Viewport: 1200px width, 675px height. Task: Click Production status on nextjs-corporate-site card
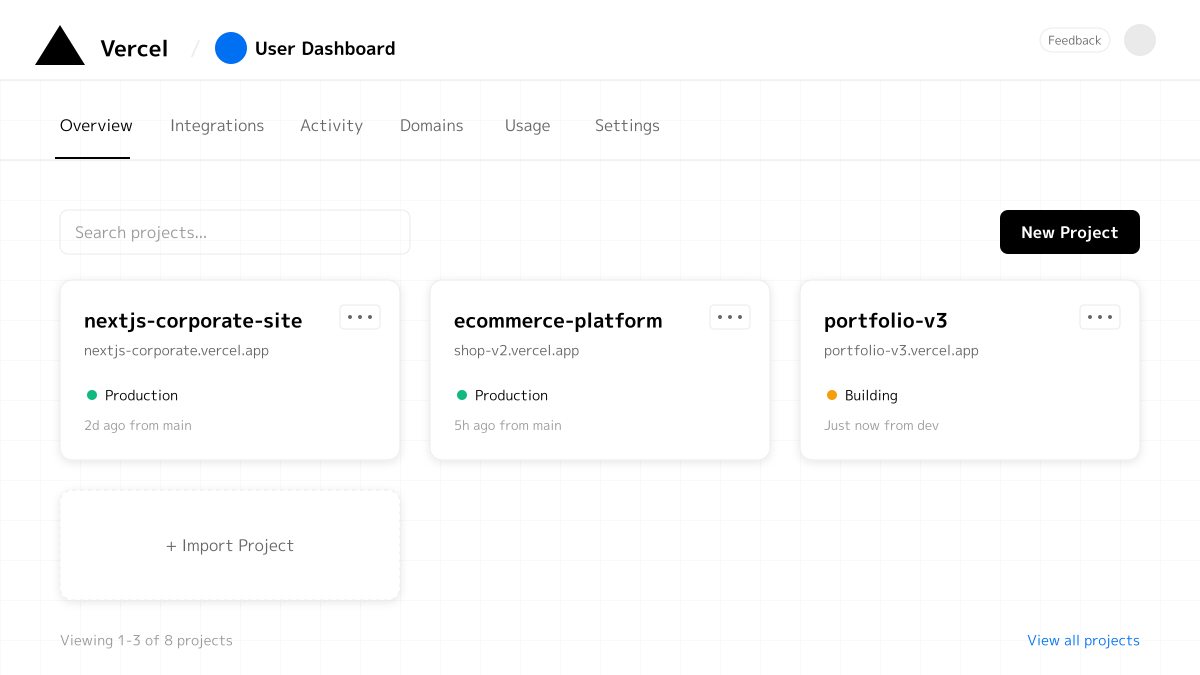[x=132, y=395]
